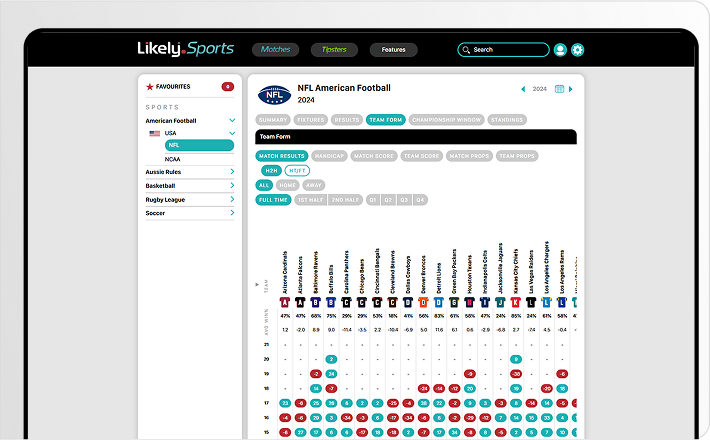Open the settings gear icon
Screen dimensions: 710x440
coord(577,50)
